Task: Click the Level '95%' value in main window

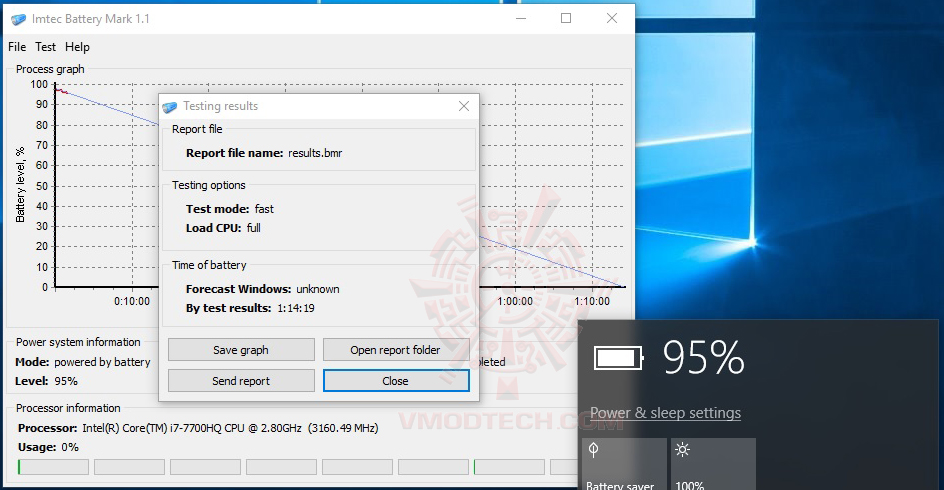Action: coord(66,381)
